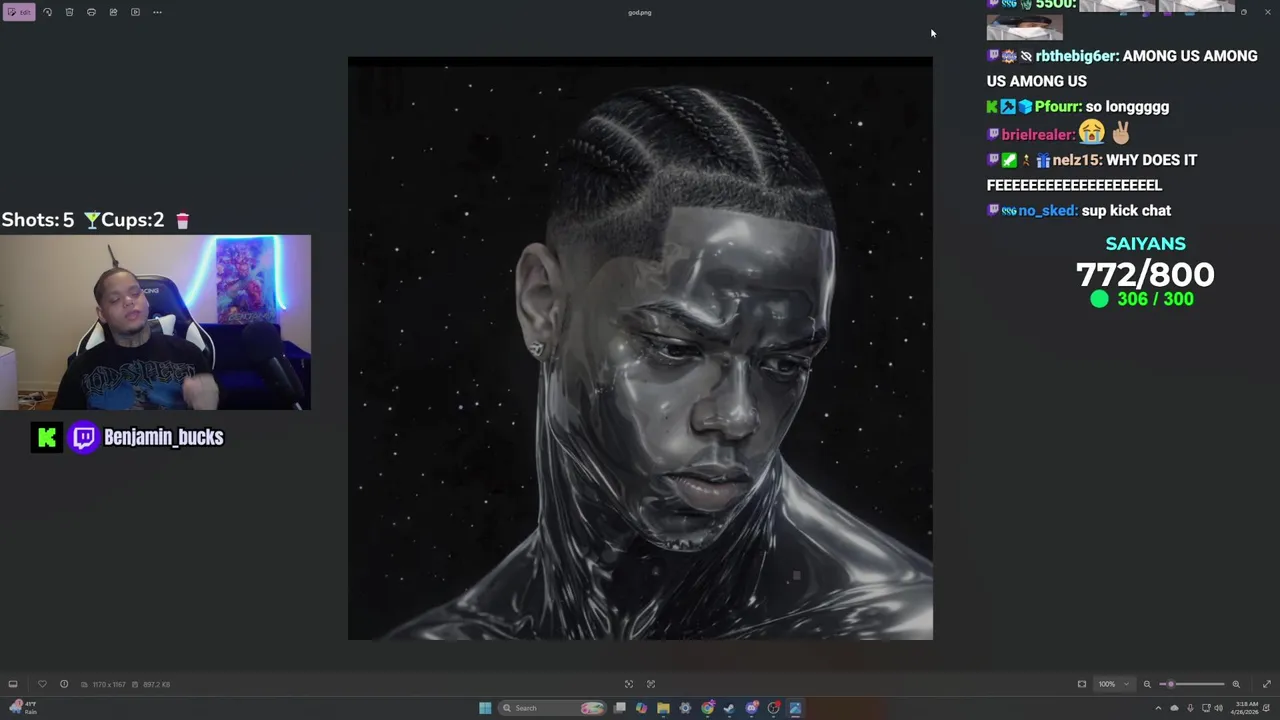The height and width of the screenshot is (720, 1280).
Task: Open Steam from the taskbar
Action: pos(729,708)
